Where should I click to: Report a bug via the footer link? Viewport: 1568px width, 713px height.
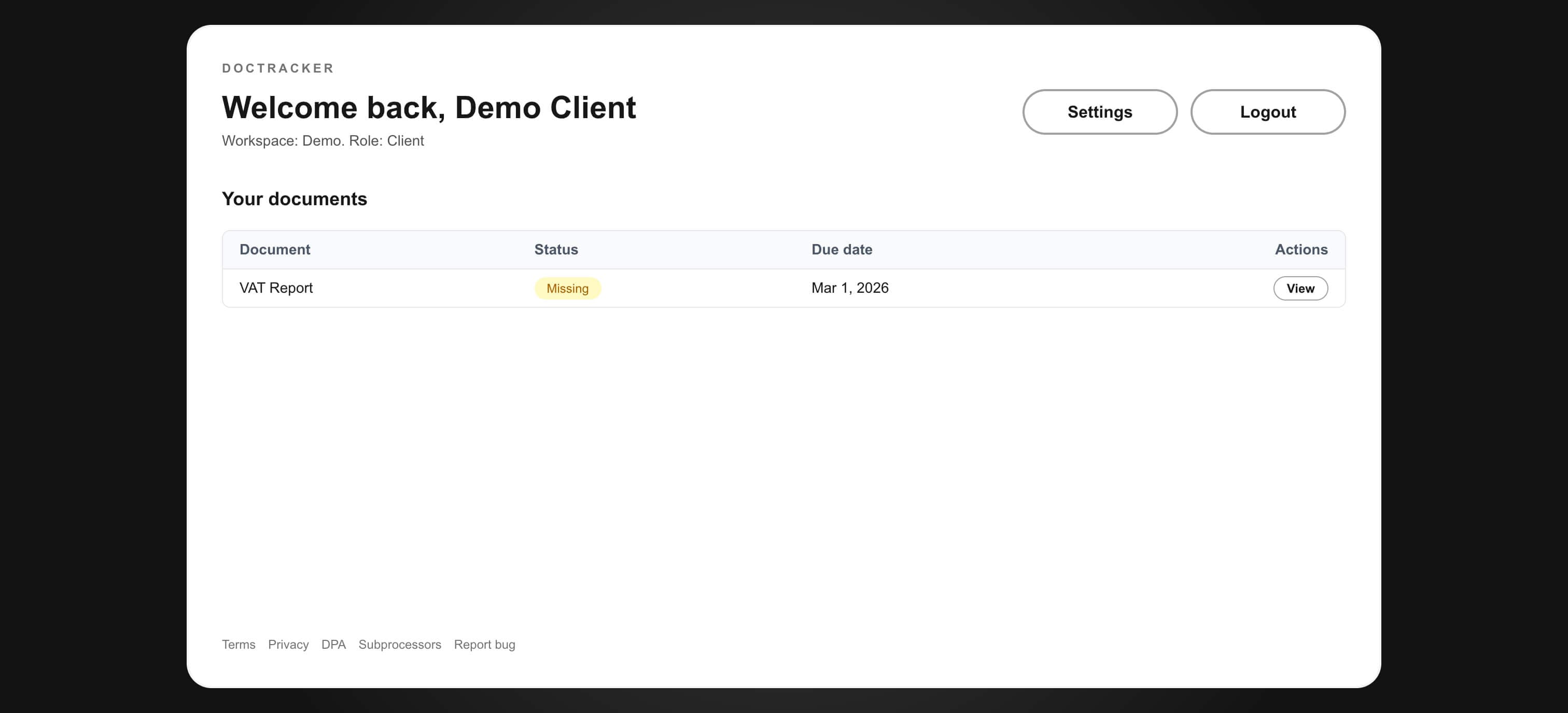(484, 644)
